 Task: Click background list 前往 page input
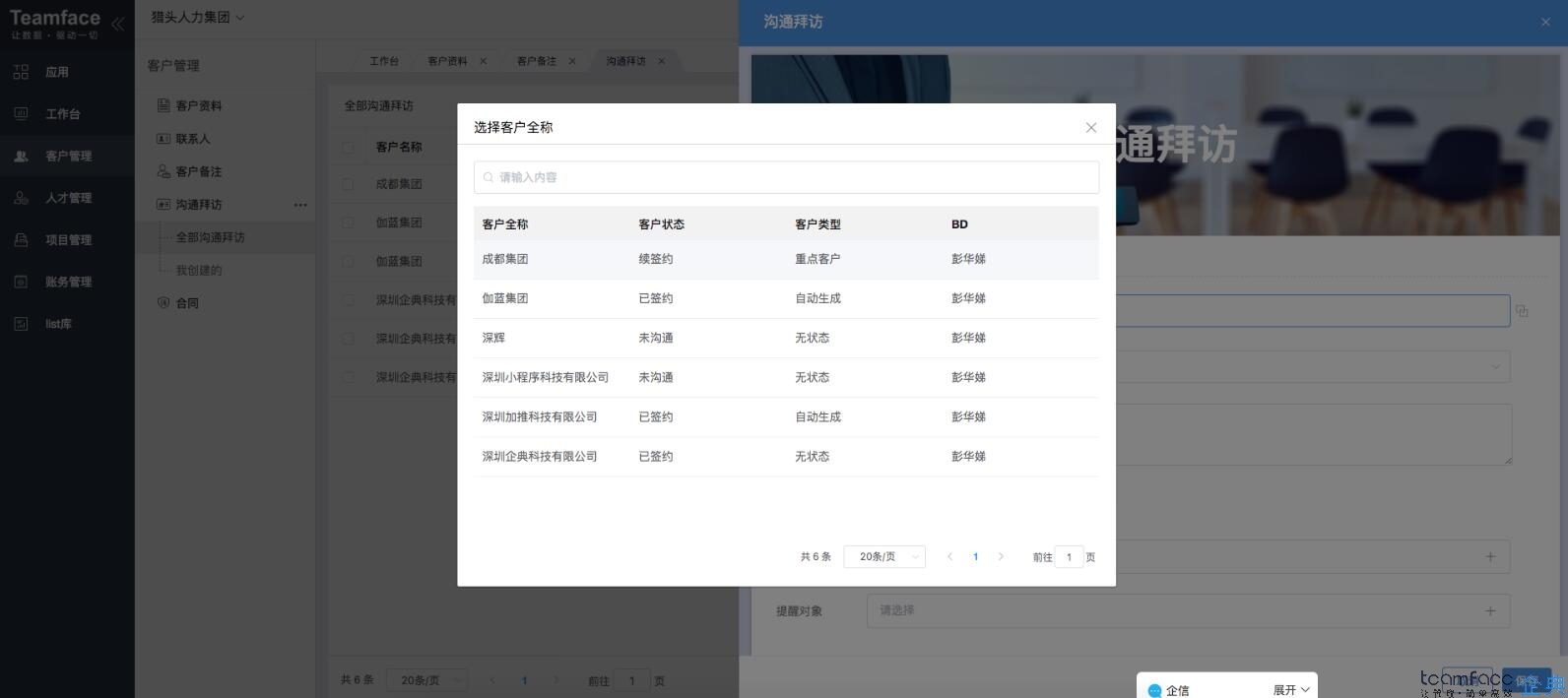[x=632, y=680]
